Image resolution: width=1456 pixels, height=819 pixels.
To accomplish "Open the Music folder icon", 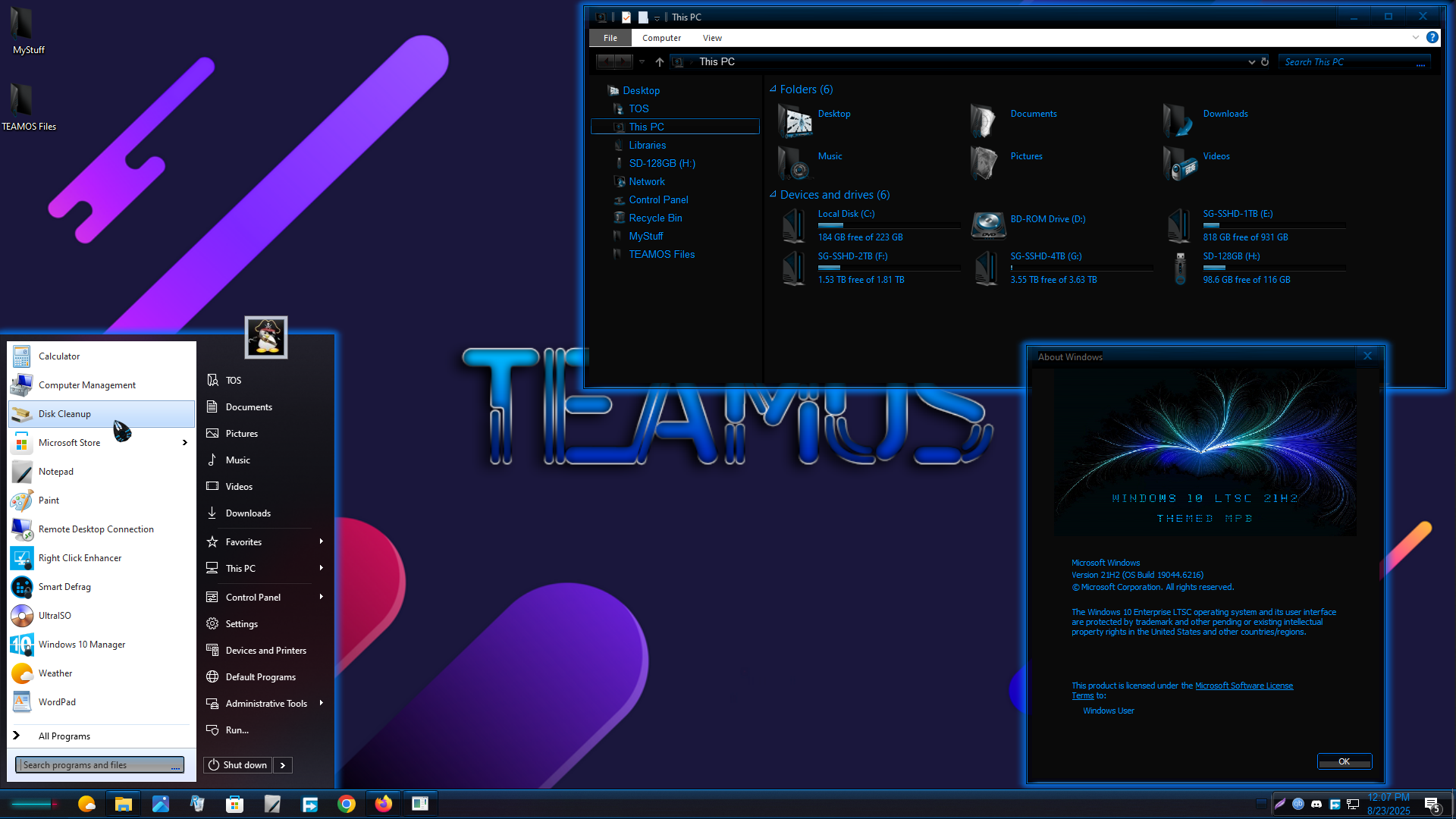I will coord(793,163).
